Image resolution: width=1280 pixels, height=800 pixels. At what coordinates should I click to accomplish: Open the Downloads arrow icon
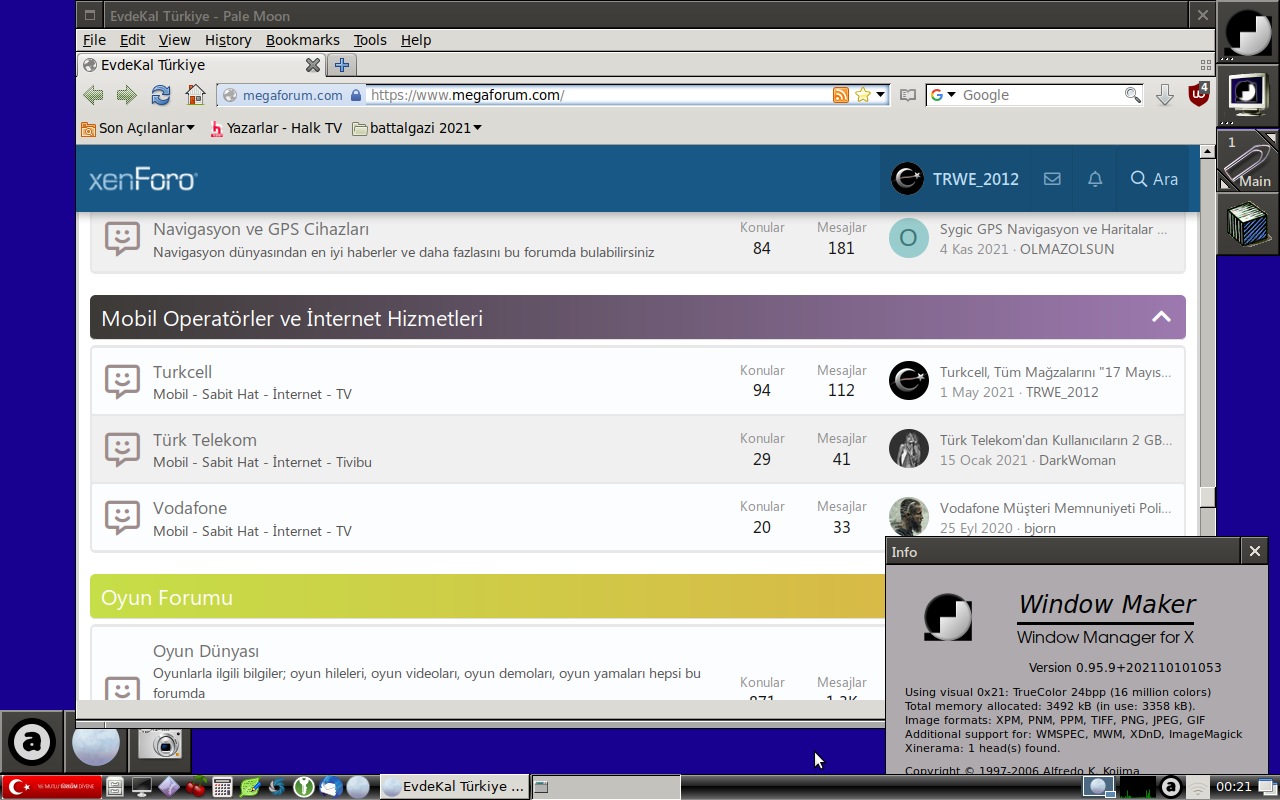(x=1165, y=95)
